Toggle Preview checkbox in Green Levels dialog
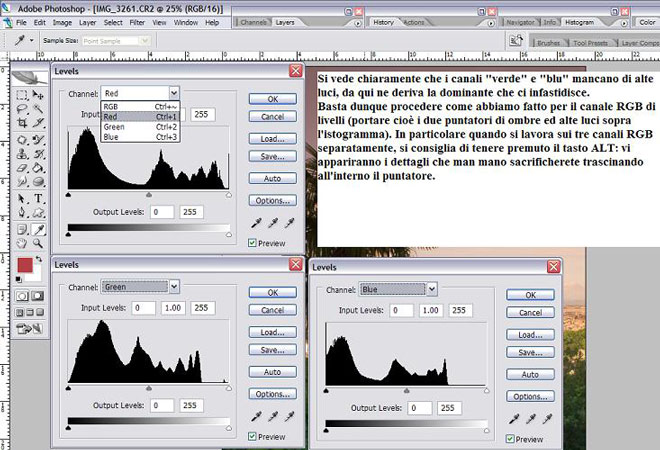Image resolution: width=660 pixels, height=450 pixels. point(254,436)
